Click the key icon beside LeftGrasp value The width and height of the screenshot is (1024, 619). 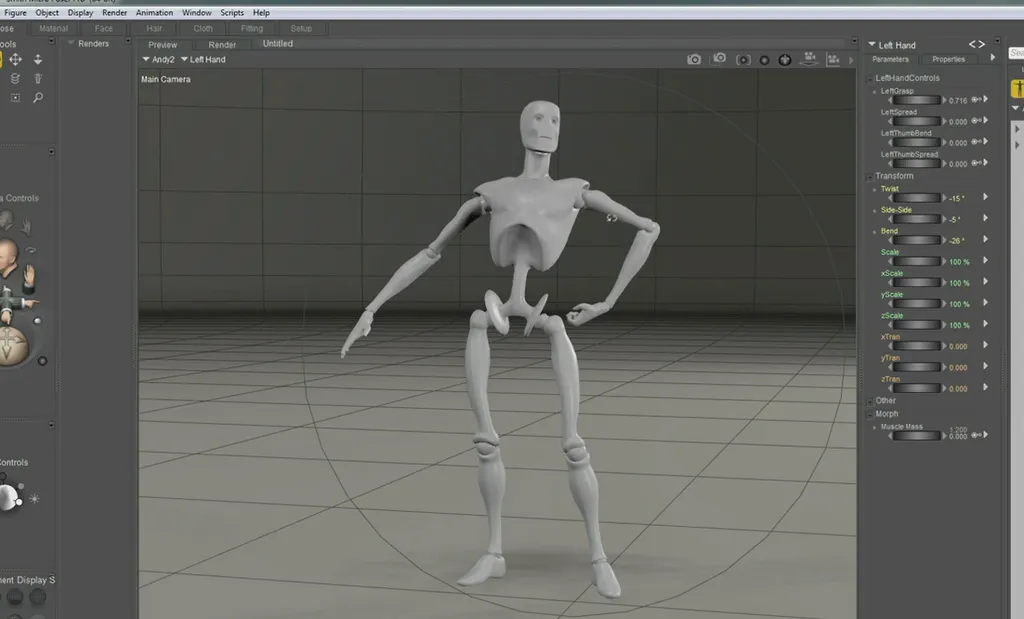[976, 100]
